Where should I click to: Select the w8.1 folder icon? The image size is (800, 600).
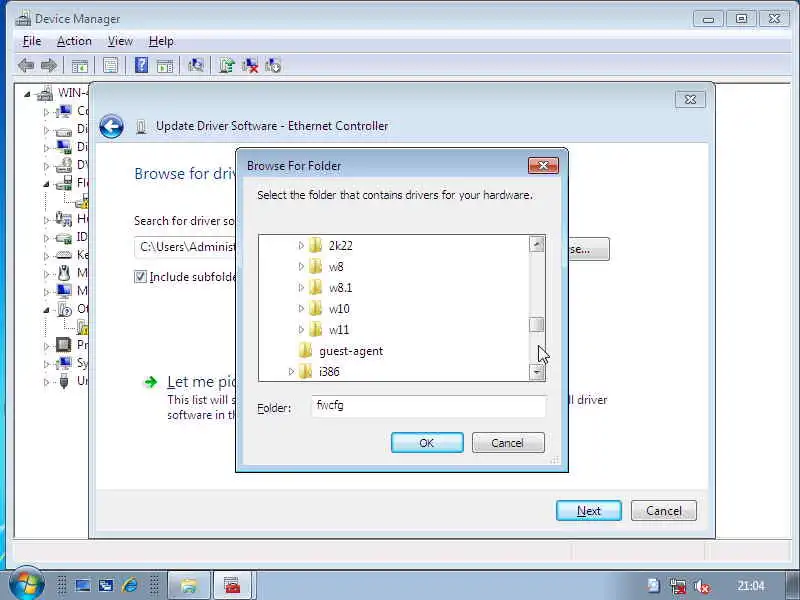point(316,287)
